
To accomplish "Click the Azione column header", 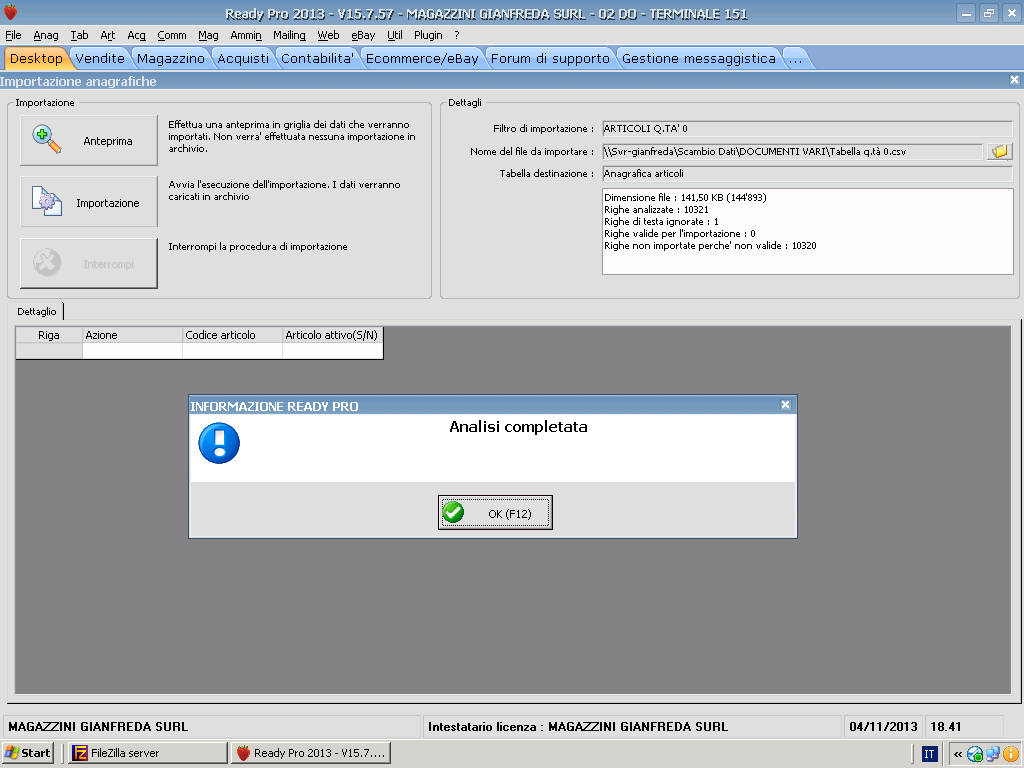I will pos(132,335).
